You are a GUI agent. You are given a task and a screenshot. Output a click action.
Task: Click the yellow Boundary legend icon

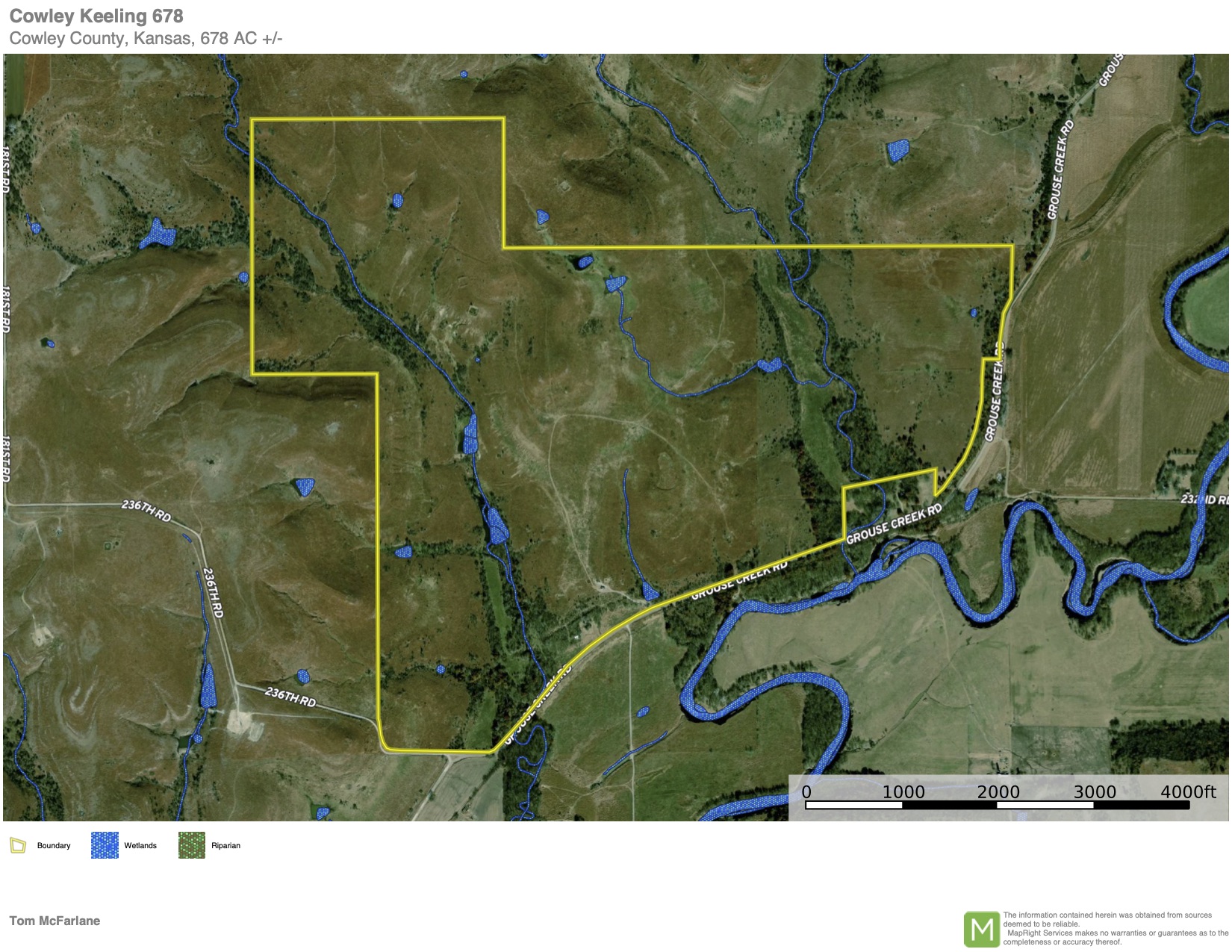click(18, 845)
